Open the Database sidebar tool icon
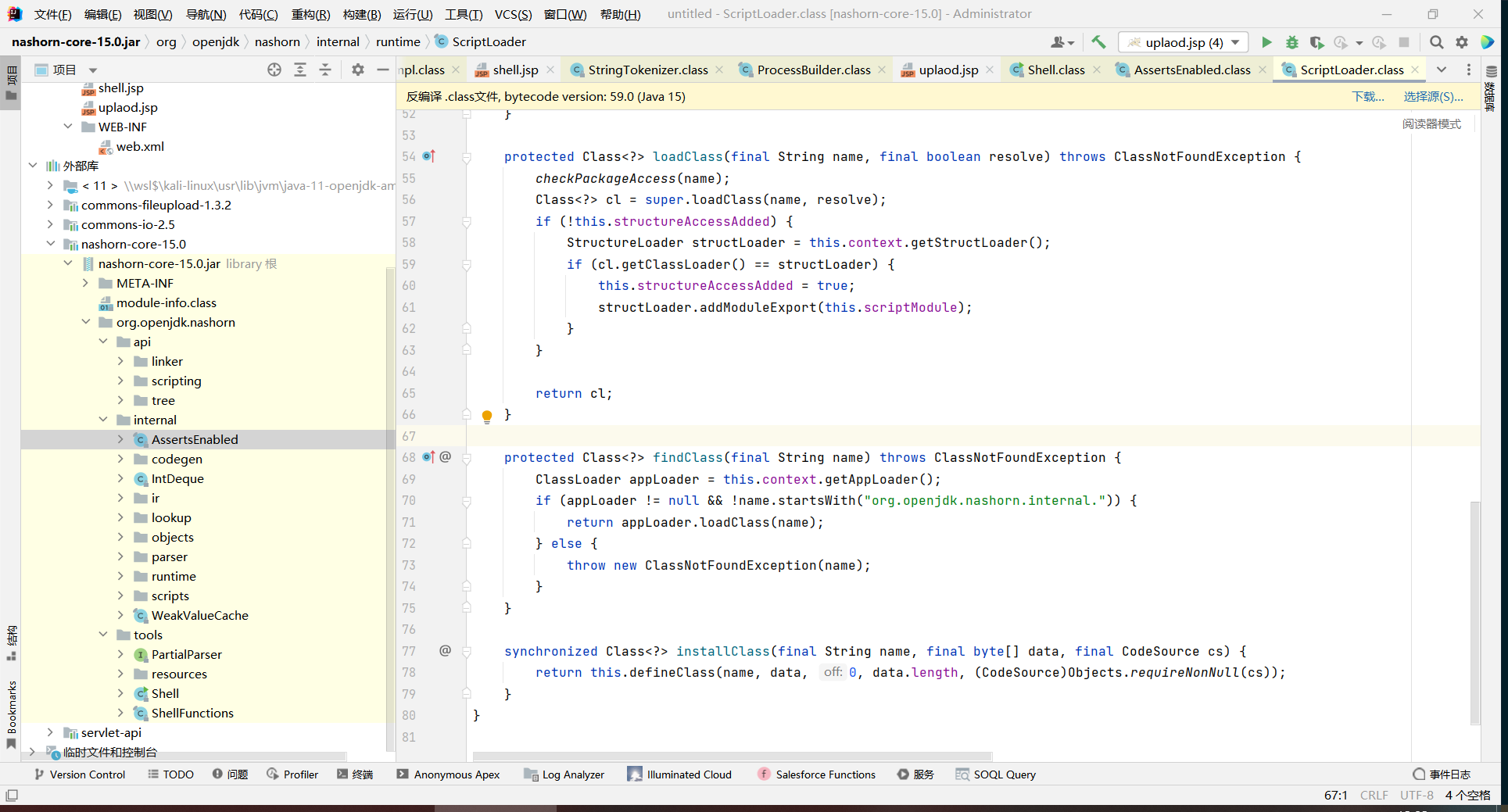 (1492, 71)
